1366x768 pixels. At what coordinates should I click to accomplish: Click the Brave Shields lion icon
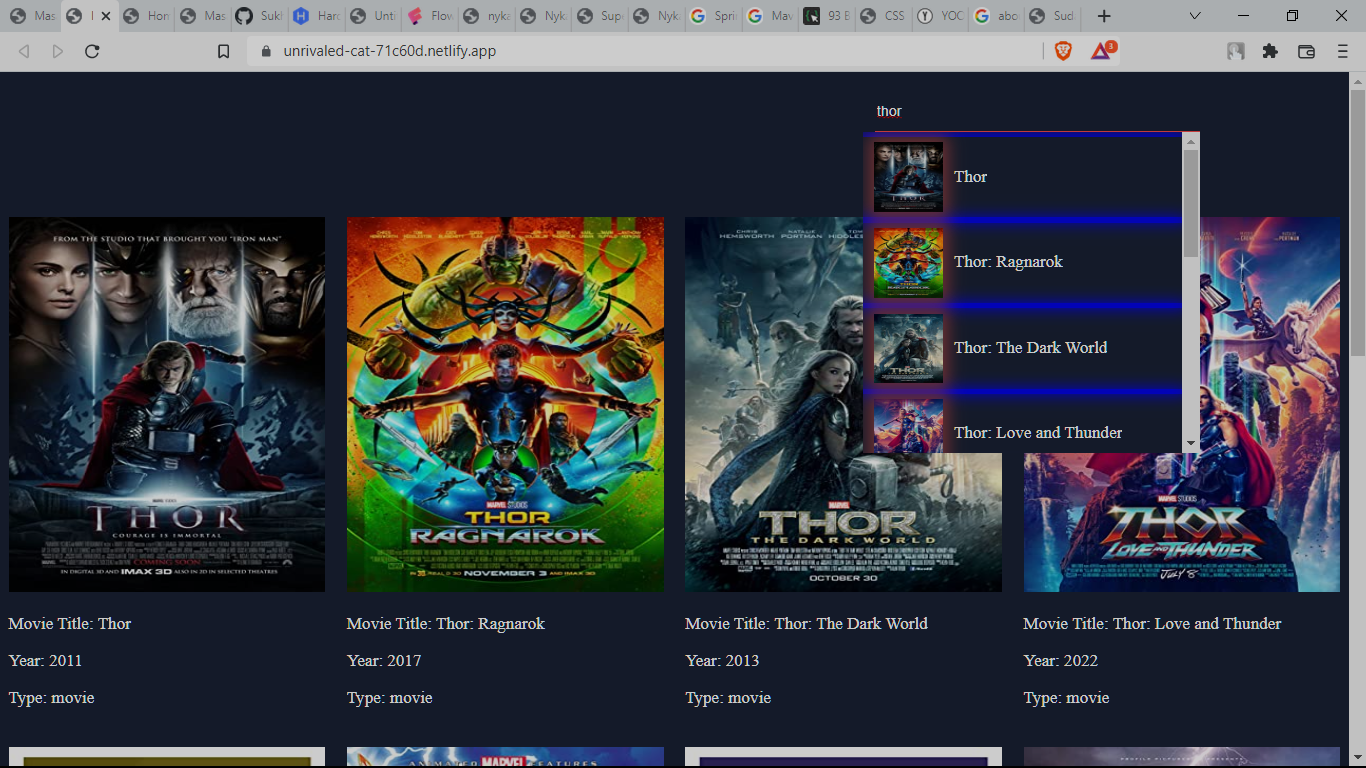(x=1063, y=51)
